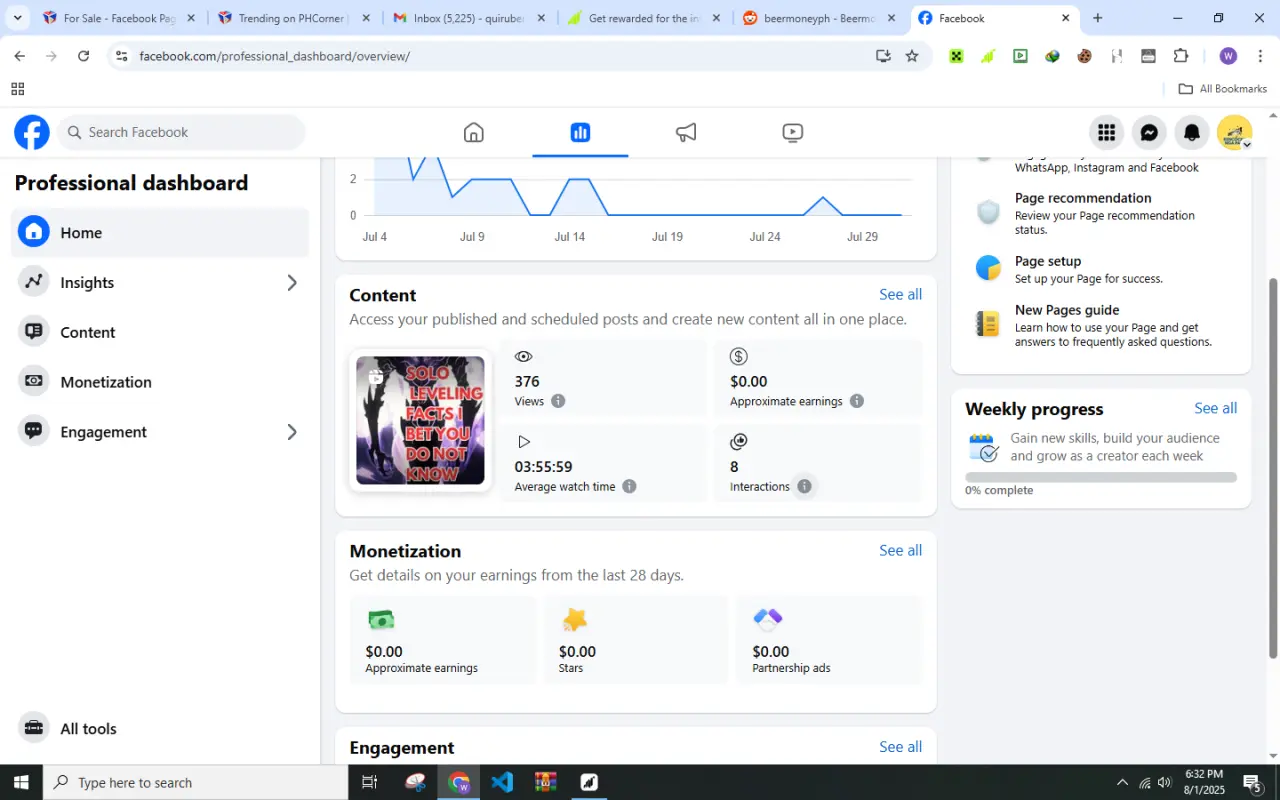Open Task View on taskbar

coord(369,782)
